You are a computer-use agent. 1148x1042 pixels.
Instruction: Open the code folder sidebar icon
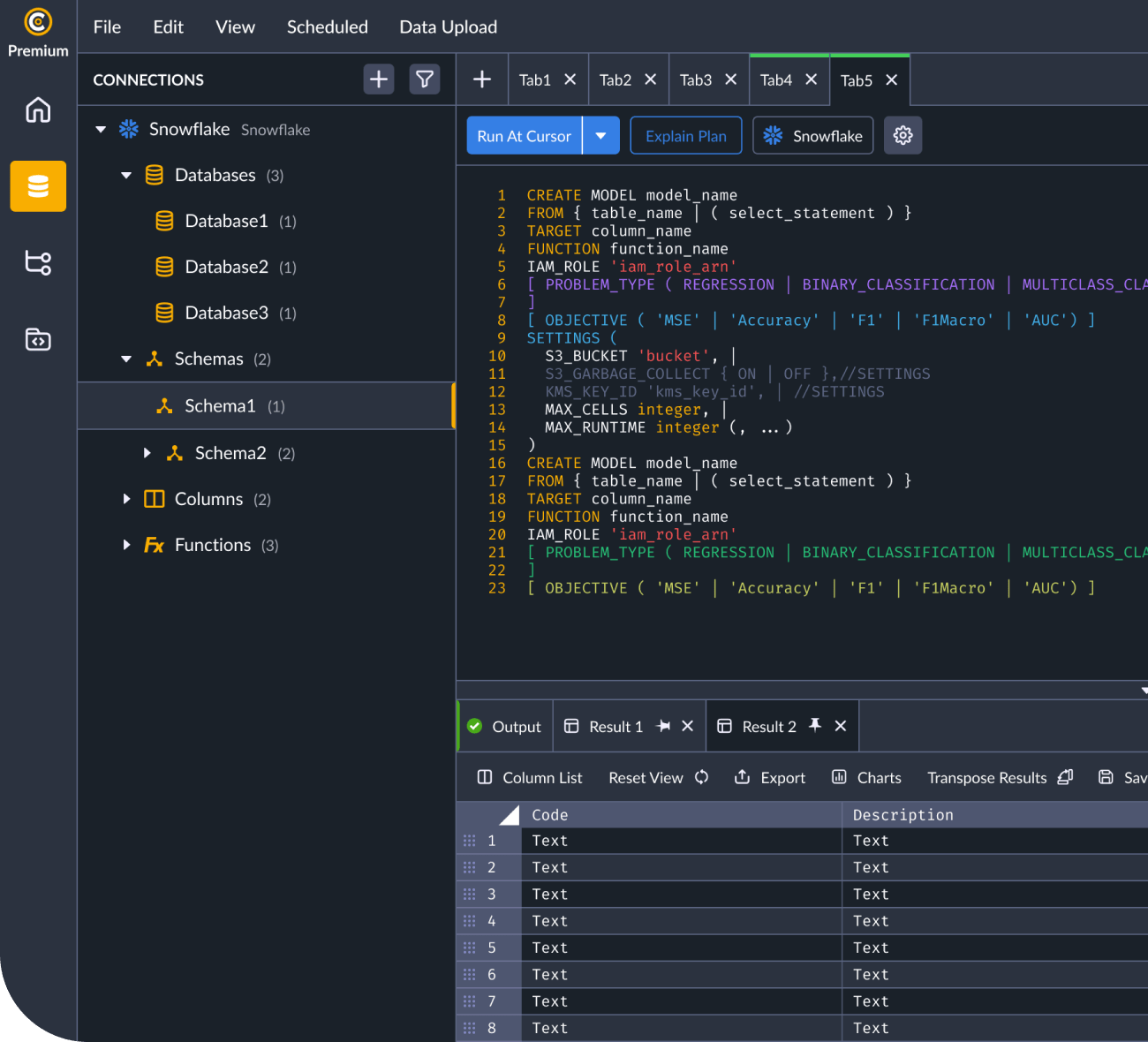(38, 339)
